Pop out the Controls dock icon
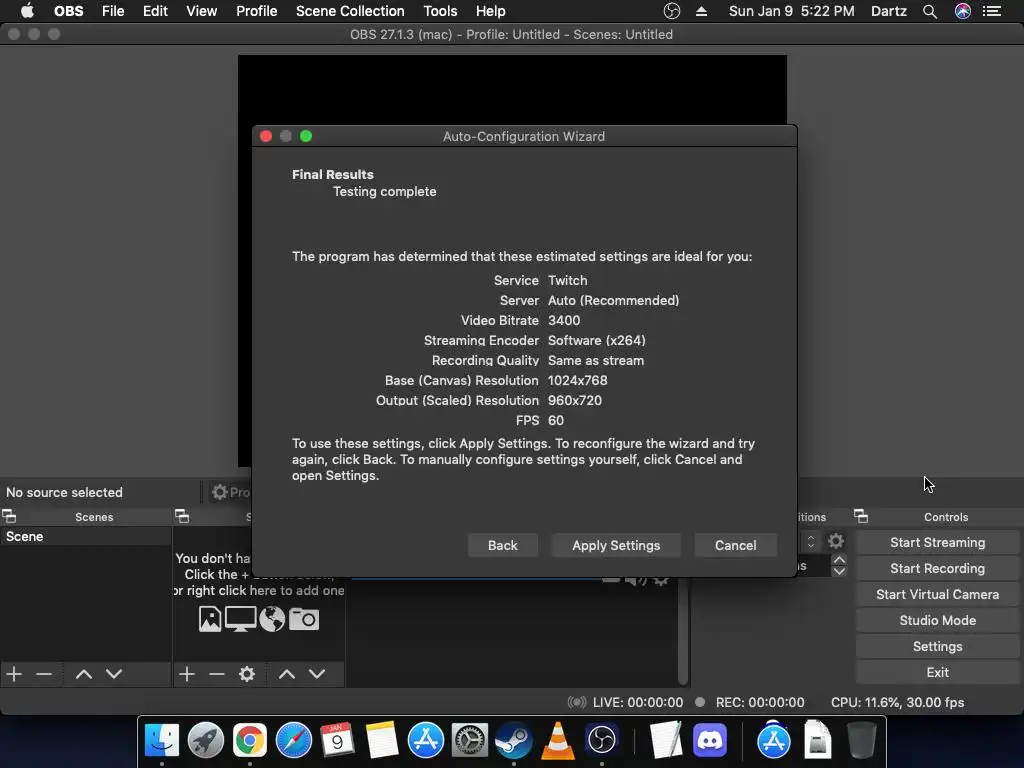The height and width of the screenshot is (768, 1024). point(861,517)
